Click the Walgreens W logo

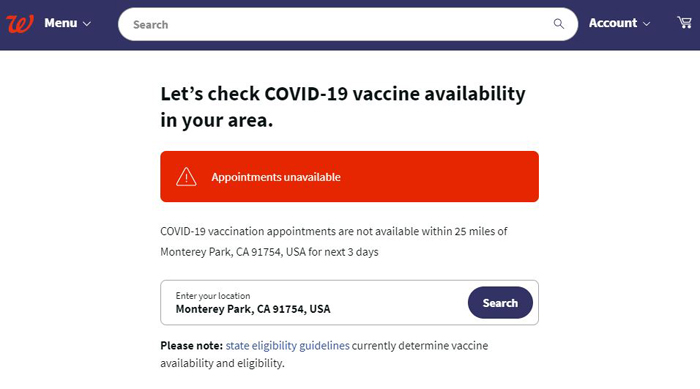(20, 24)
